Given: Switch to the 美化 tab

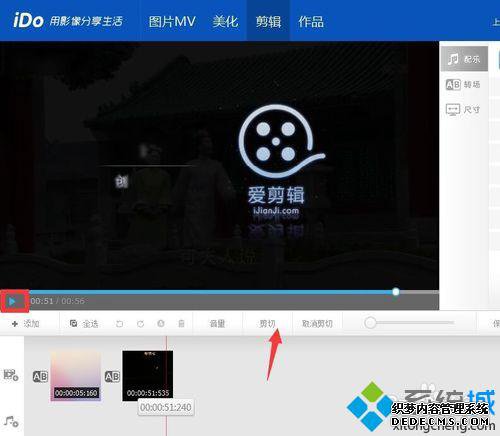Looking at the screenshot, I should [x=225, y=22].
